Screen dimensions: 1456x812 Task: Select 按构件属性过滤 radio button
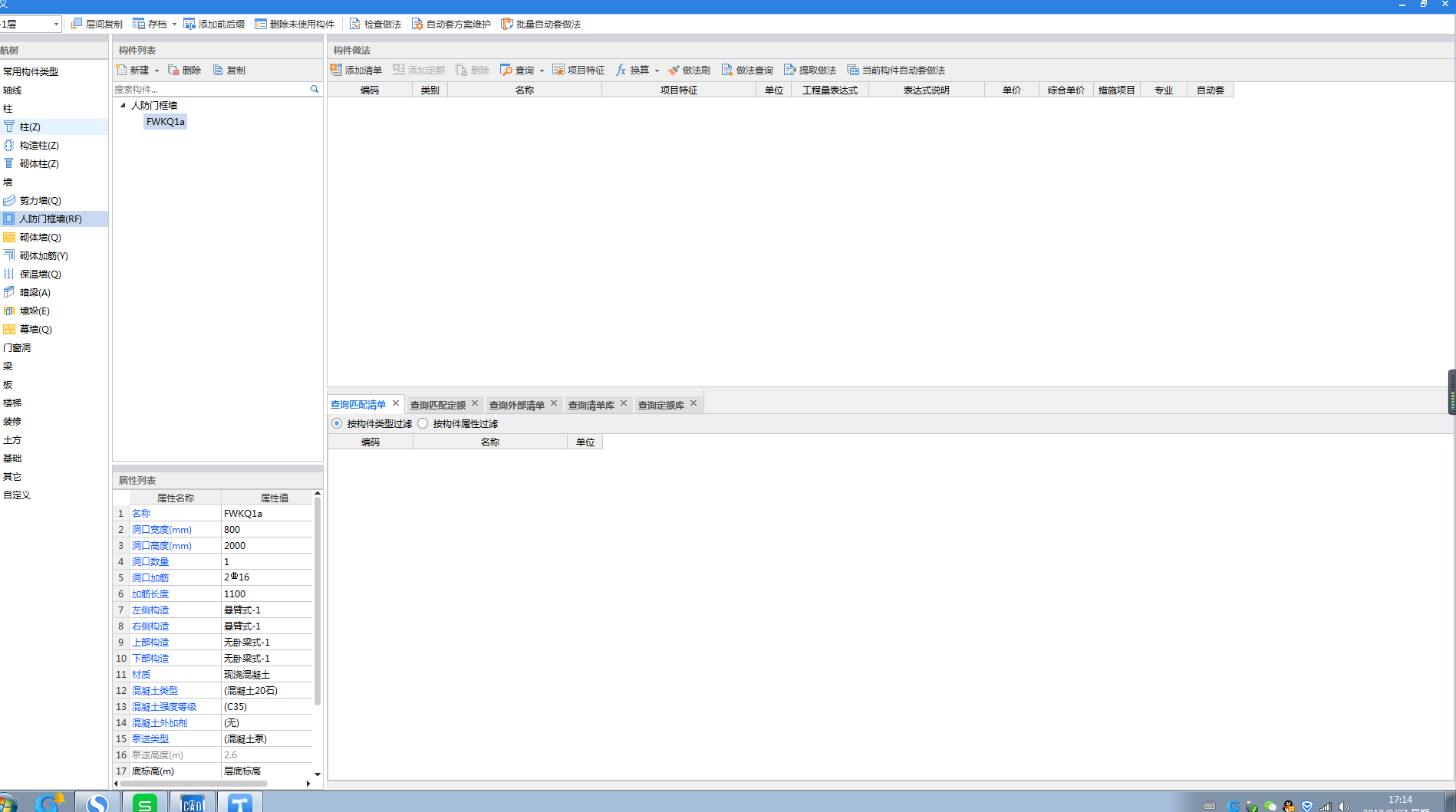423,424
